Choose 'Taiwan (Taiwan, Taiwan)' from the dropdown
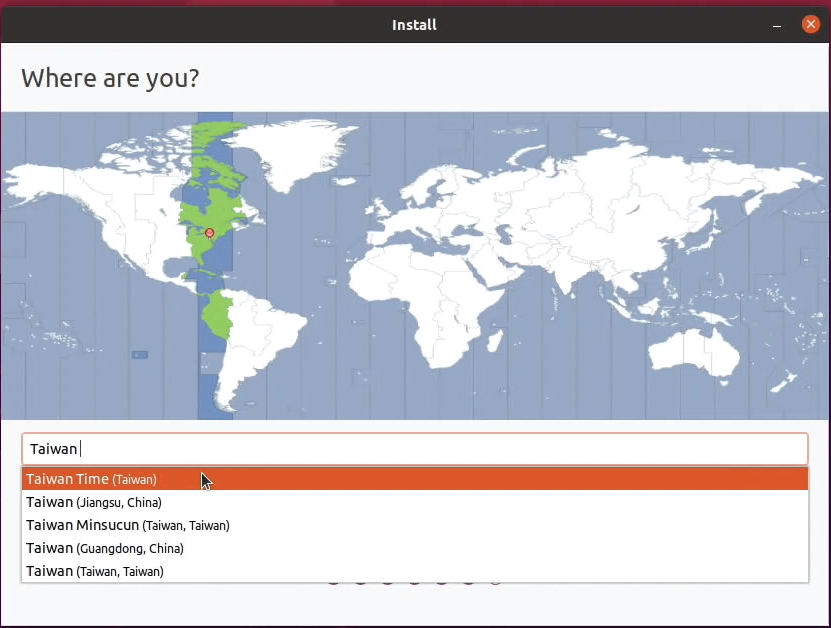 (415, 571)
